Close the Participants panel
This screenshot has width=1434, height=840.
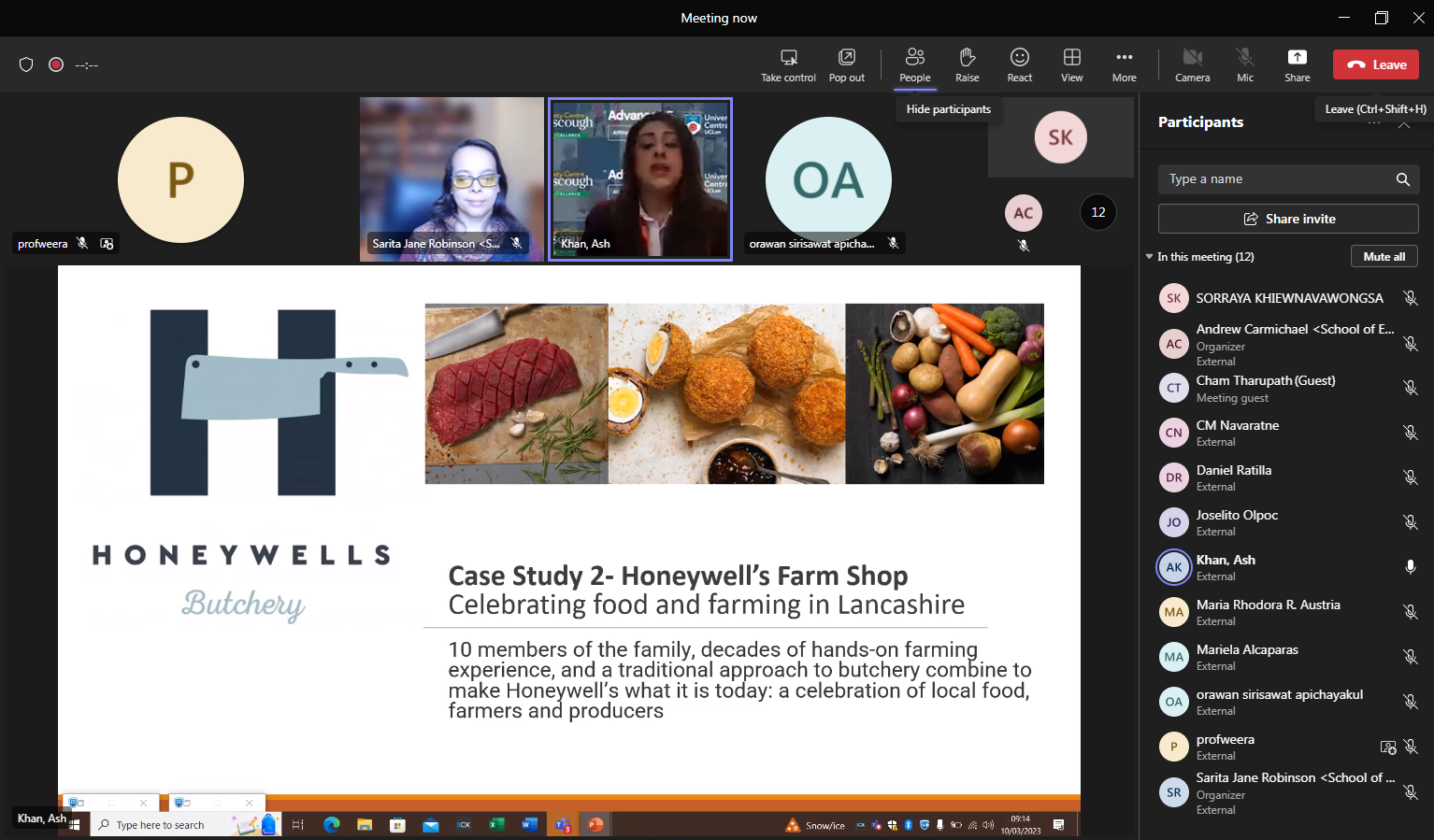coord(1404,122)
